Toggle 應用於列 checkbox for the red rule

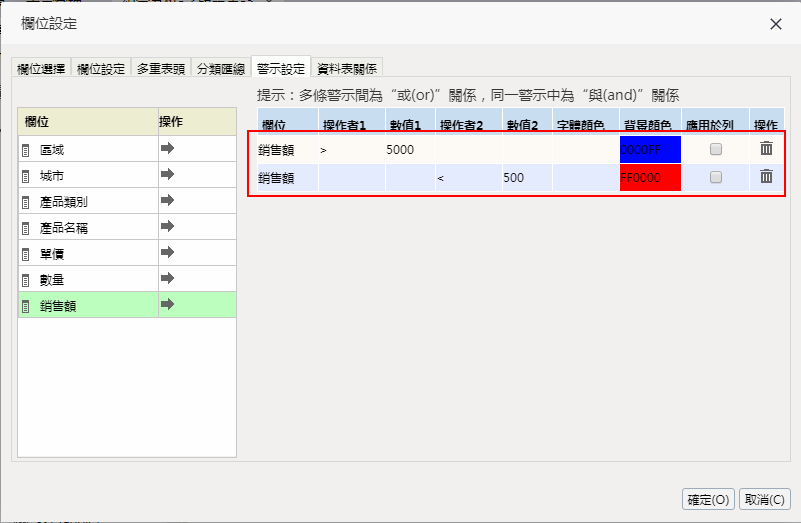point(716,178)
